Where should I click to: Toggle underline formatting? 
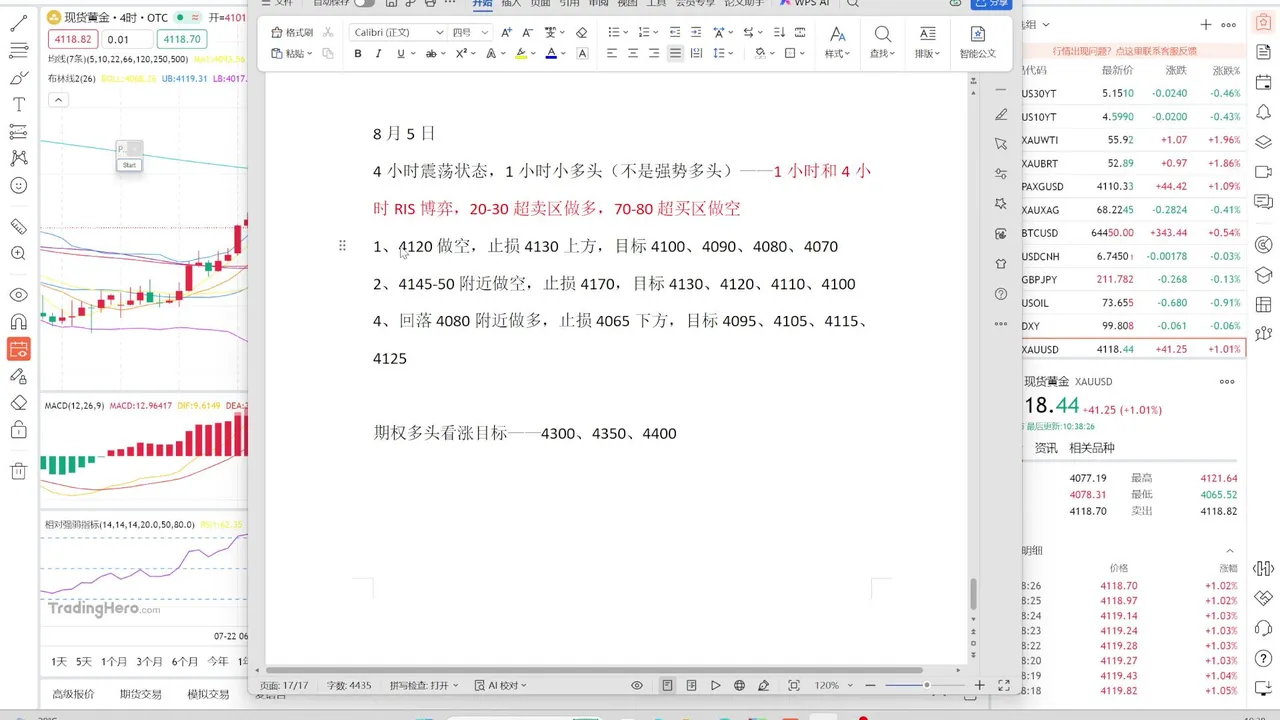pyautogui.click(x=401, y=53)
